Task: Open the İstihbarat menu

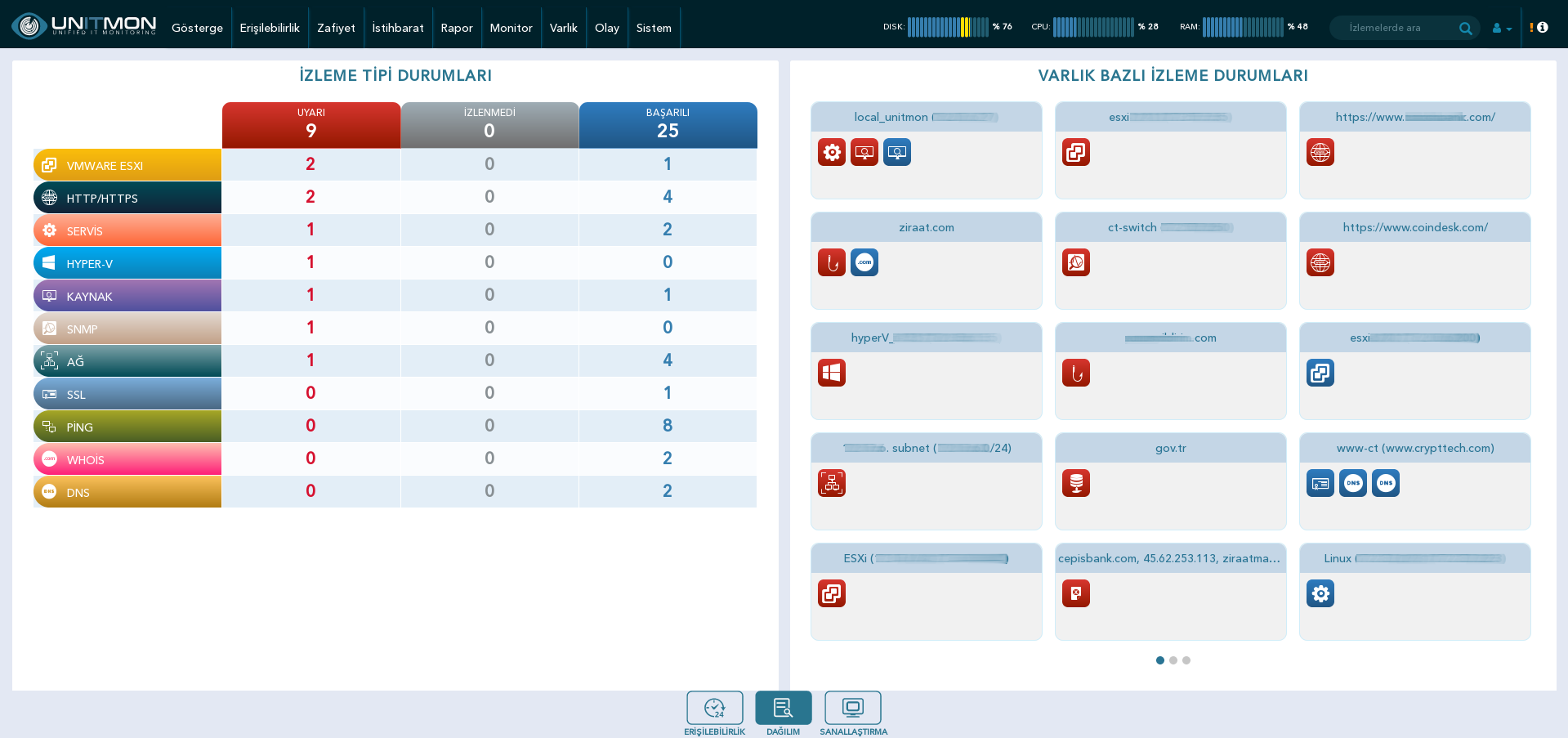Action: pos(398,28)
